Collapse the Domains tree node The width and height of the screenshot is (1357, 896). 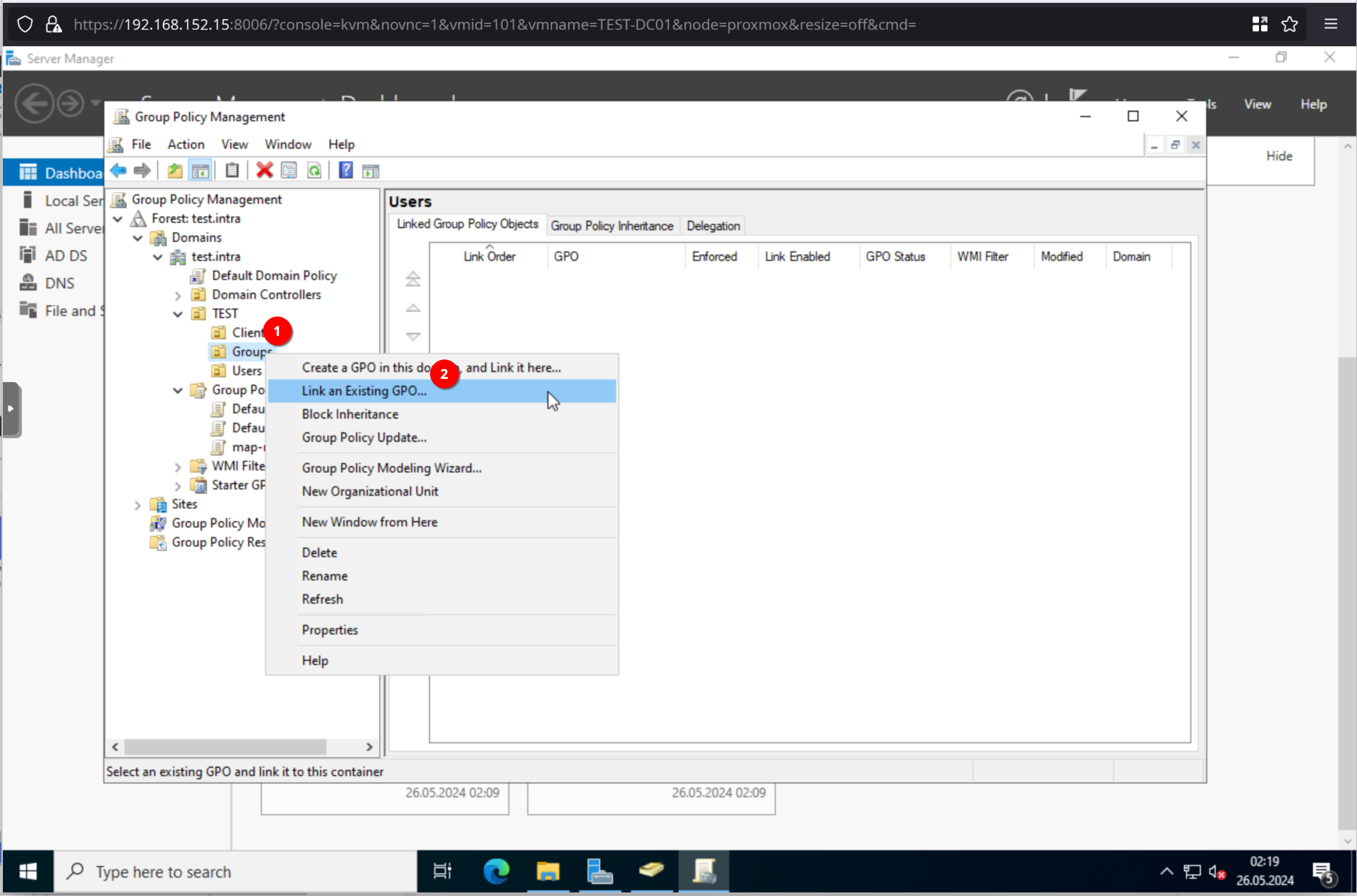[138, 238]
